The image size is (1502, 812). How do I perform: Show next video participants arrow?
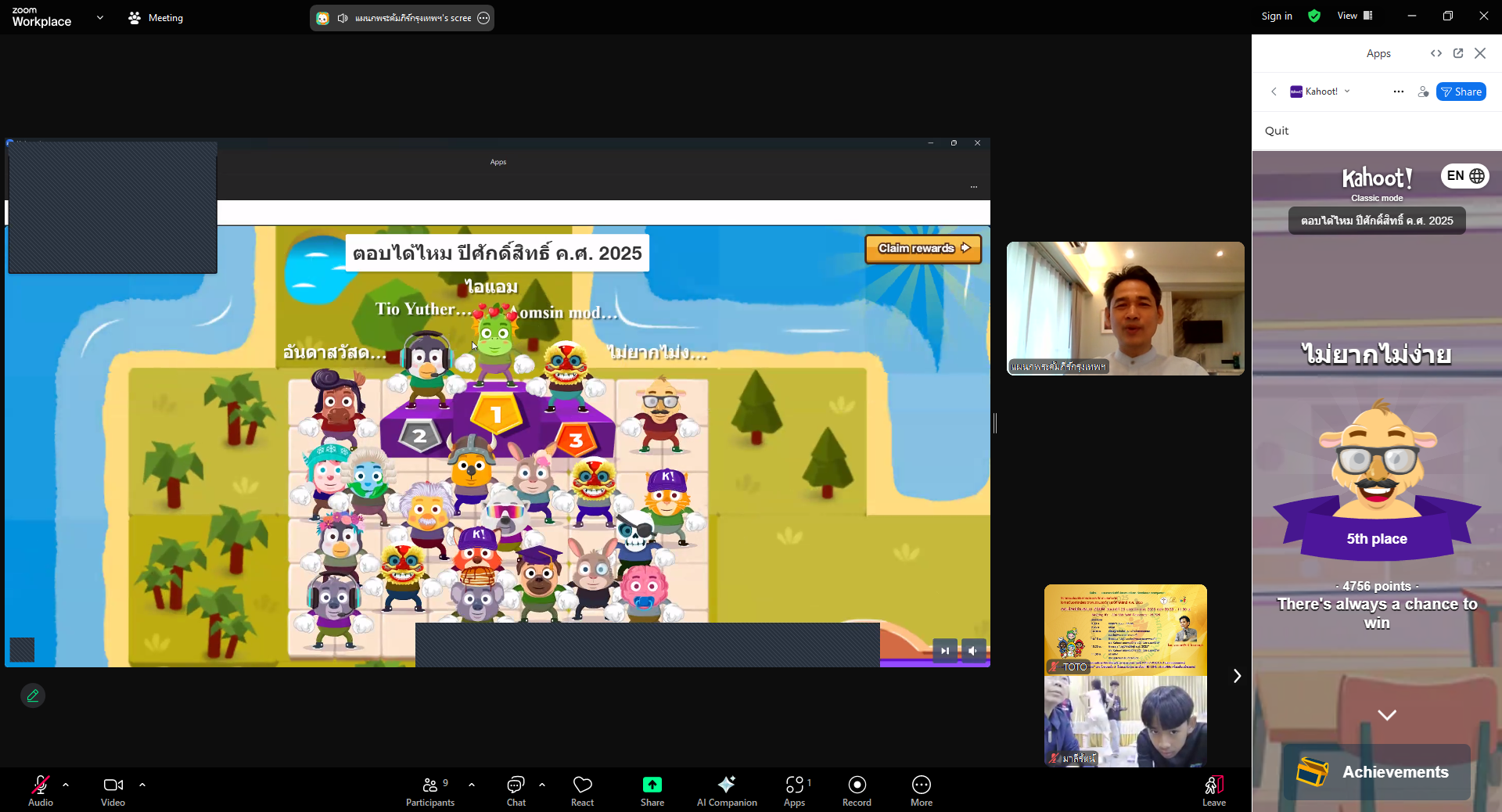tap(1237, 676)
